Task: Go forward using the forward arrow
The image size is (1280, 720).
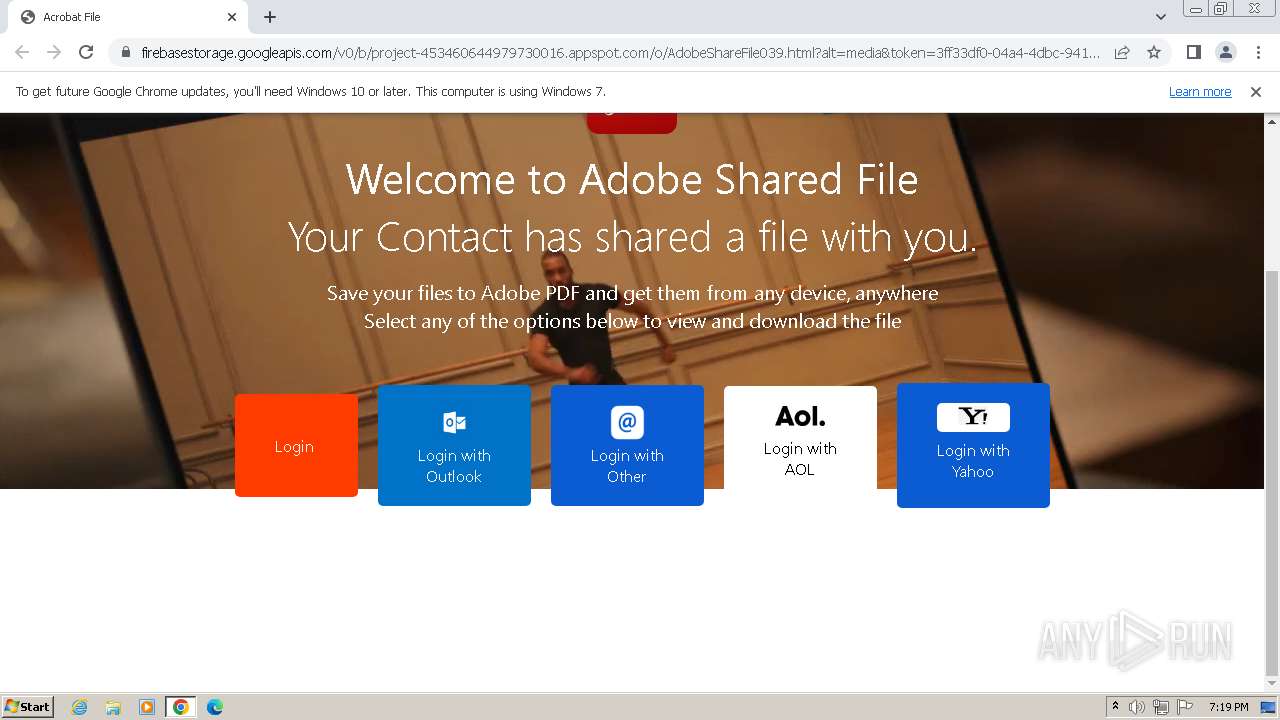Action: click(x=54, y=52)
